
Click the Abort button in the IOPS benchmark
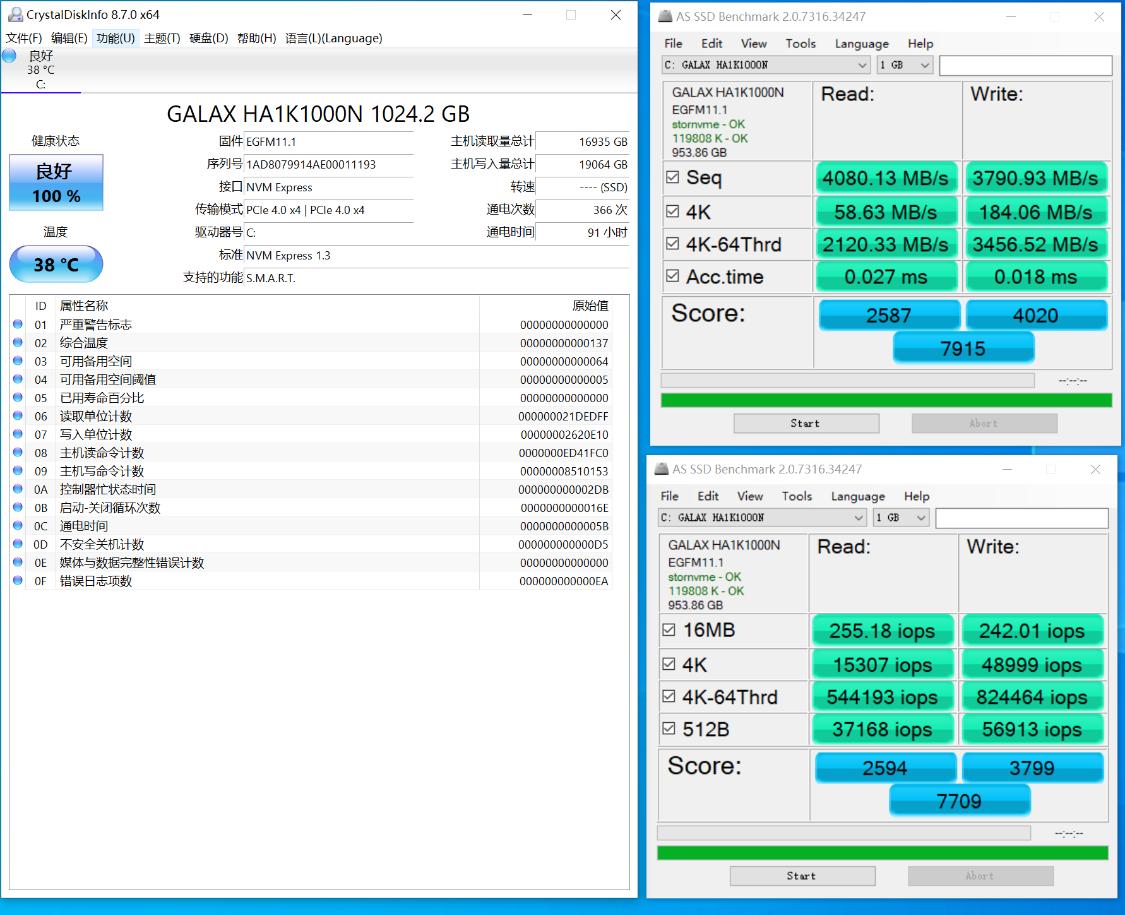(x=979, y=875)
